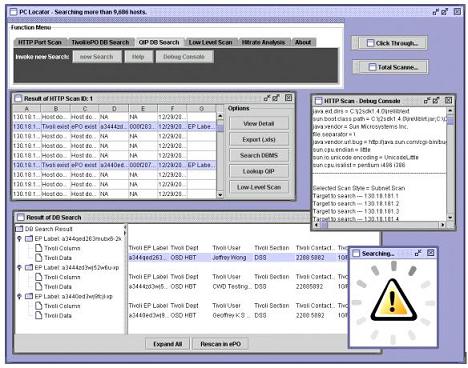Click the Click Through... window icon
Image resolution: width=468 pixels, height=368 pixels.
point(370,43)
